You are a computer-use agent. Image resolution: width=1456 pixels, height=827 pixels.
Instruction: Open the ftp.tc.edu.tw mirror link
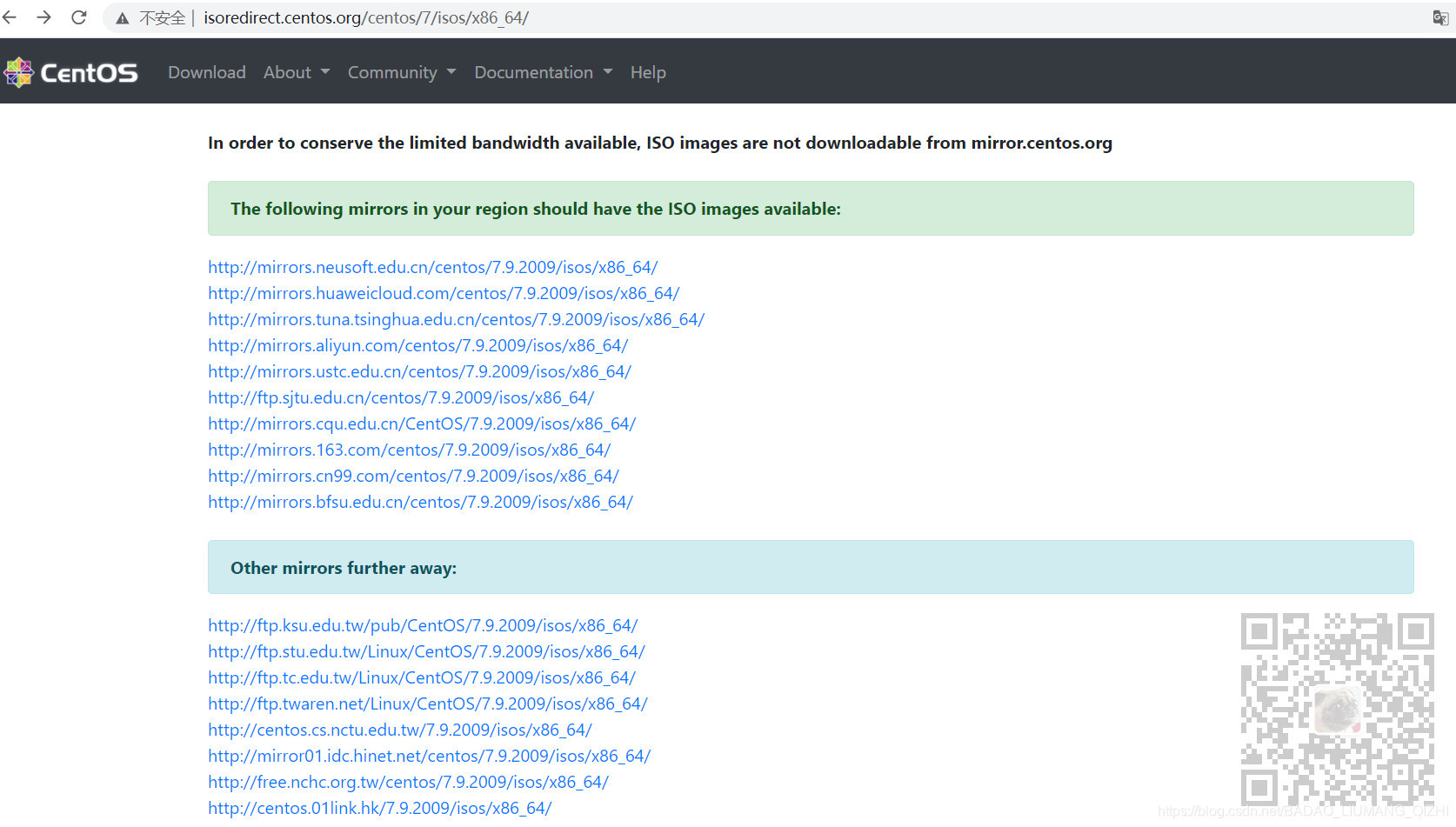click(422, 677)
